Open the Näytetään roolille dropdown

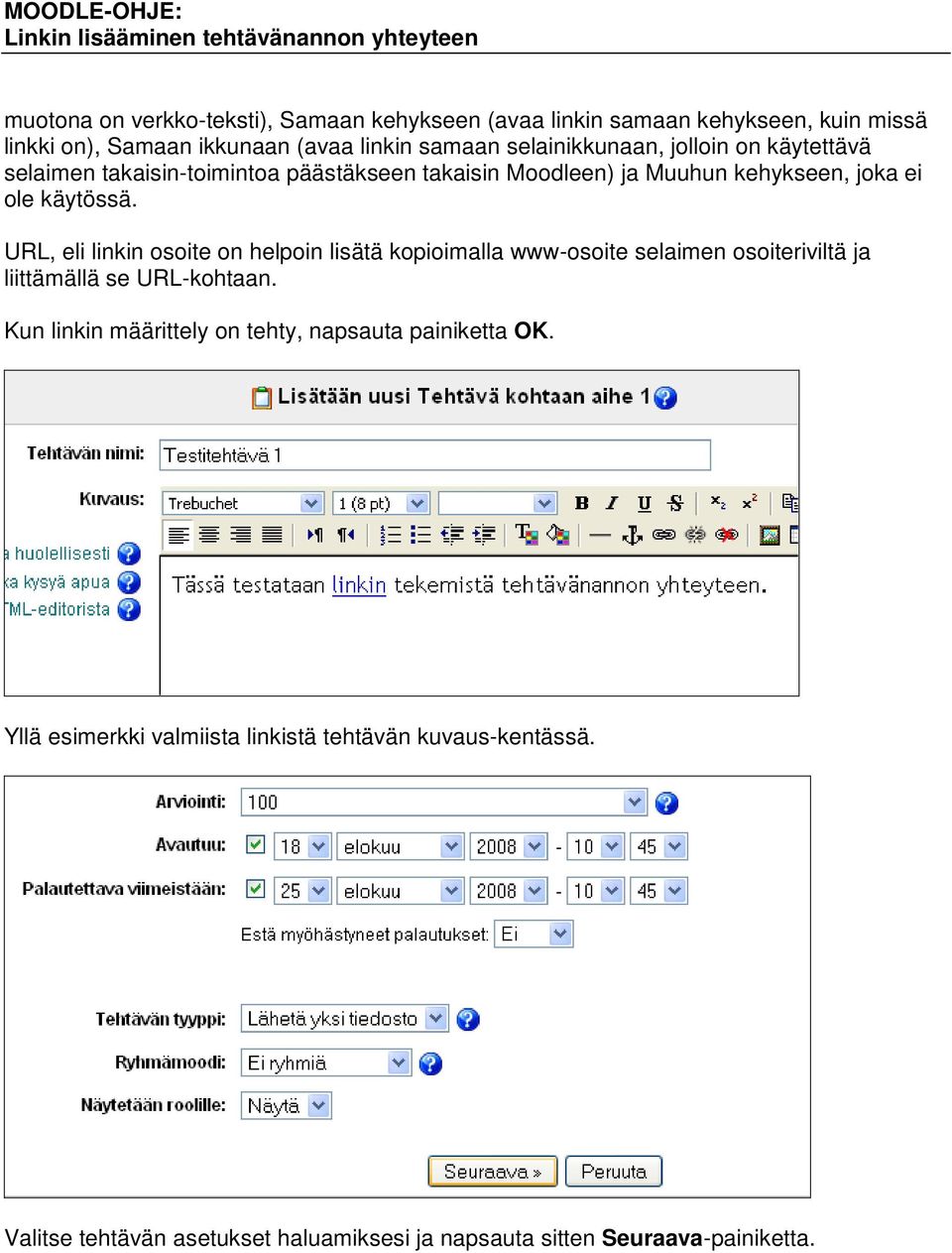point(287,1105)
